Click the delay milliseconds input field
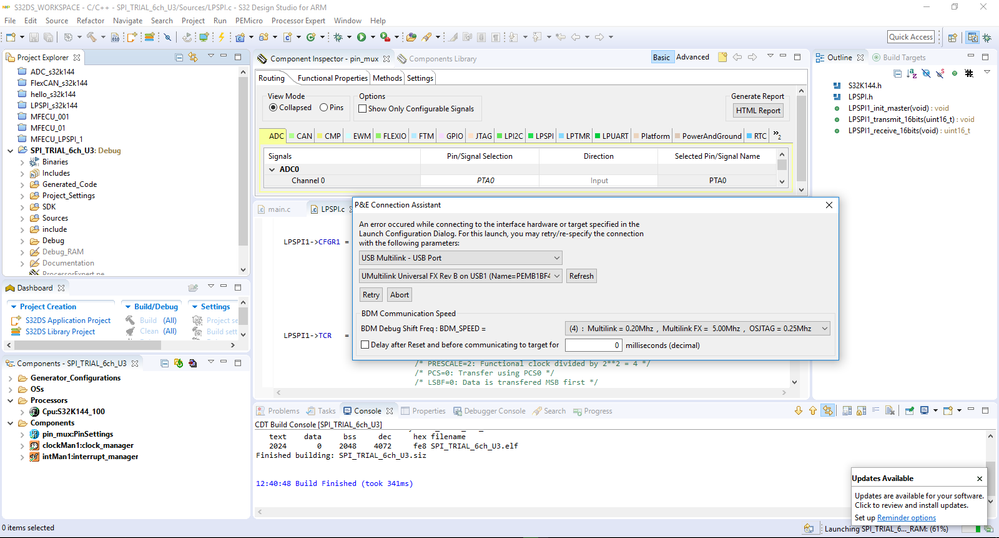 click(592, 345)
